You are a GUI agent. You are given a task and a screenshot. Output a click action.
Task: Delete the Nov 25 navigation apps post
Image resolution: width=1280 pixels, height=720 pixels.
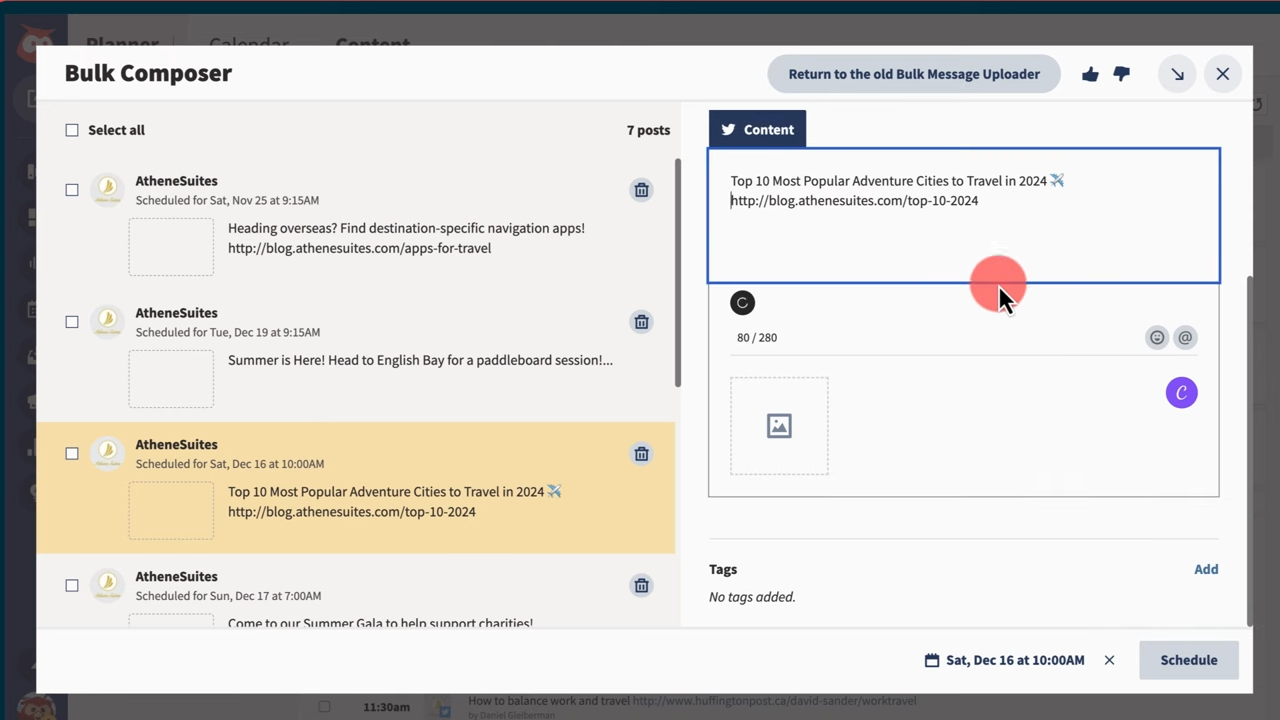coord(641,190)
